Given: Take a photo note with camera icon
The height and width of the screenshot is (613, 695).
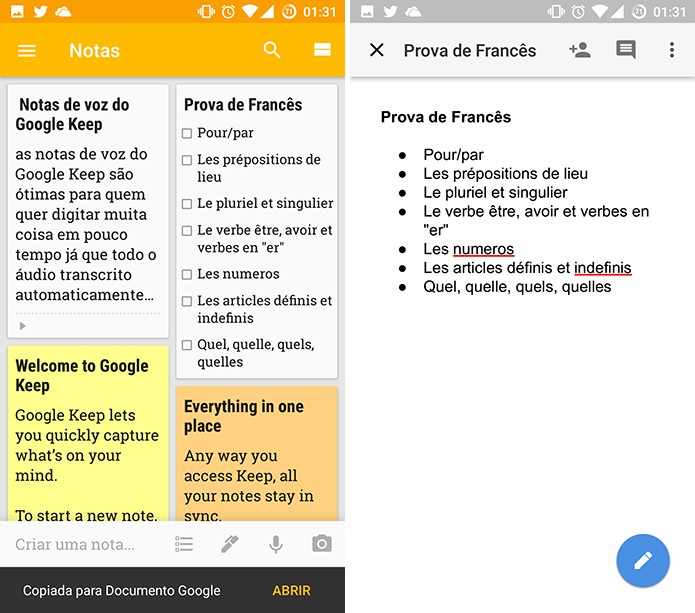Looking at the screenshot, I should (322, 543).
